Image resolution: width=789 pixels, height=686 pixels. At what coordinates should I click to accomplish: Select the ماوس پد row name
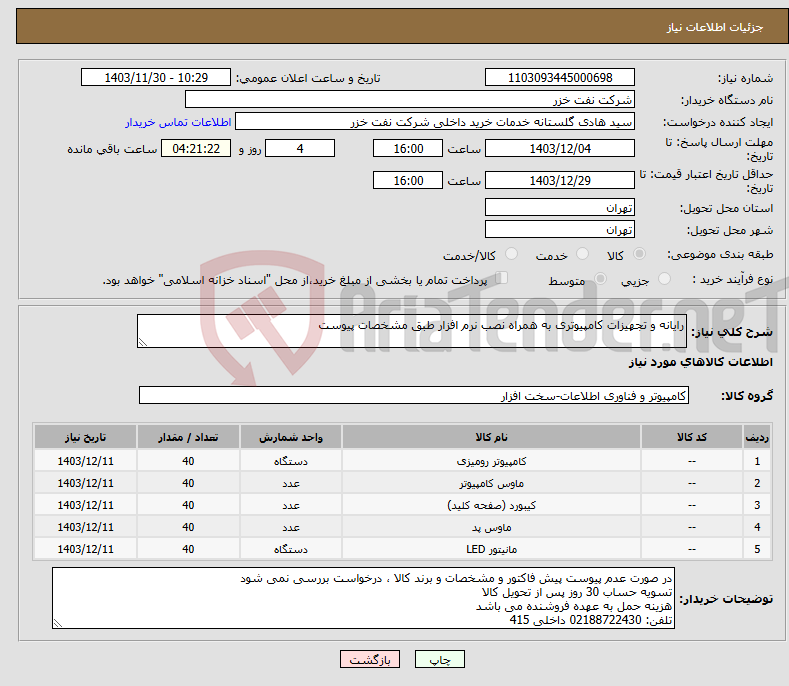tap(491, 527)
